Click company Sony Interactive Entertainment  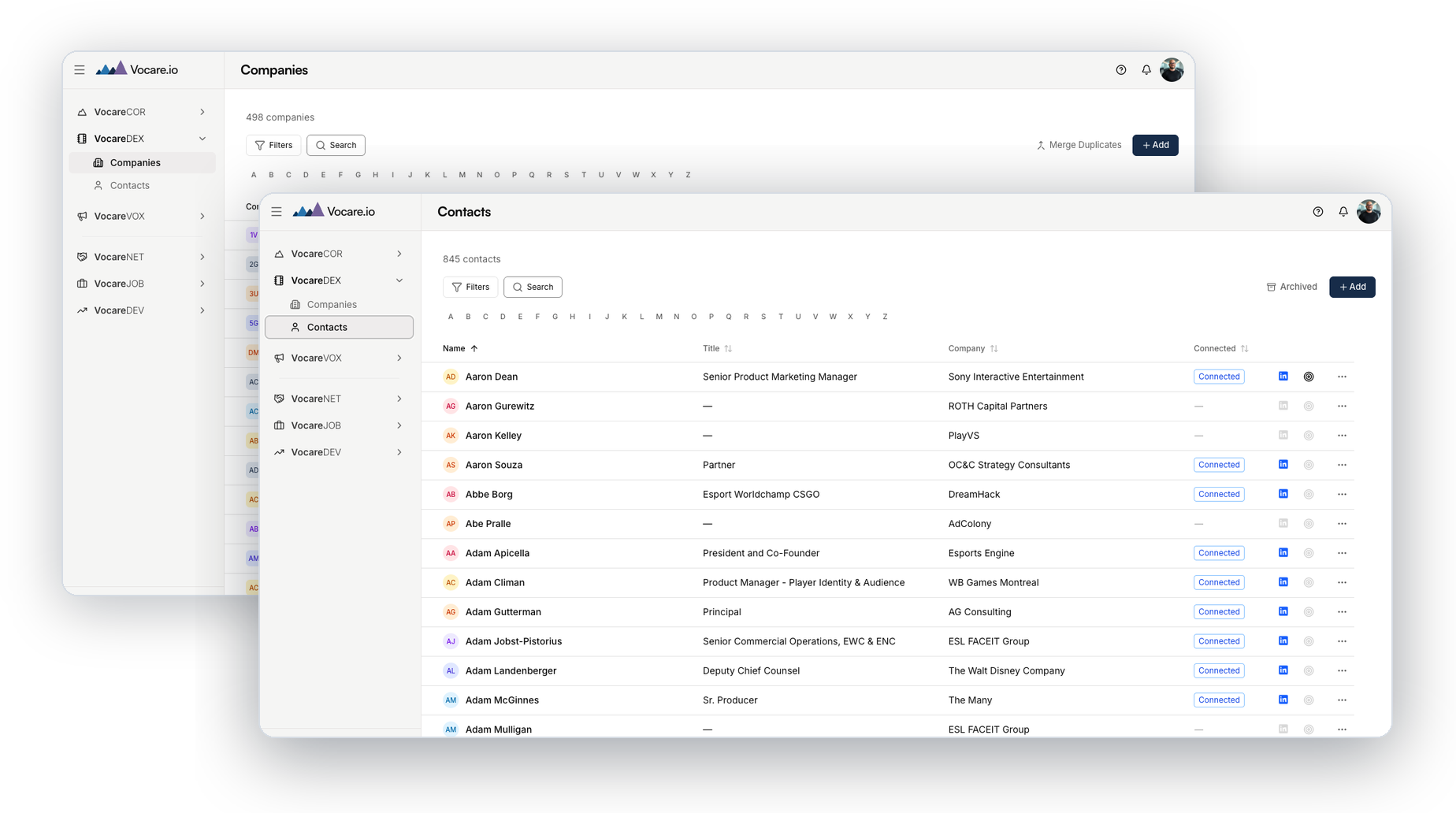point(1016,377)
